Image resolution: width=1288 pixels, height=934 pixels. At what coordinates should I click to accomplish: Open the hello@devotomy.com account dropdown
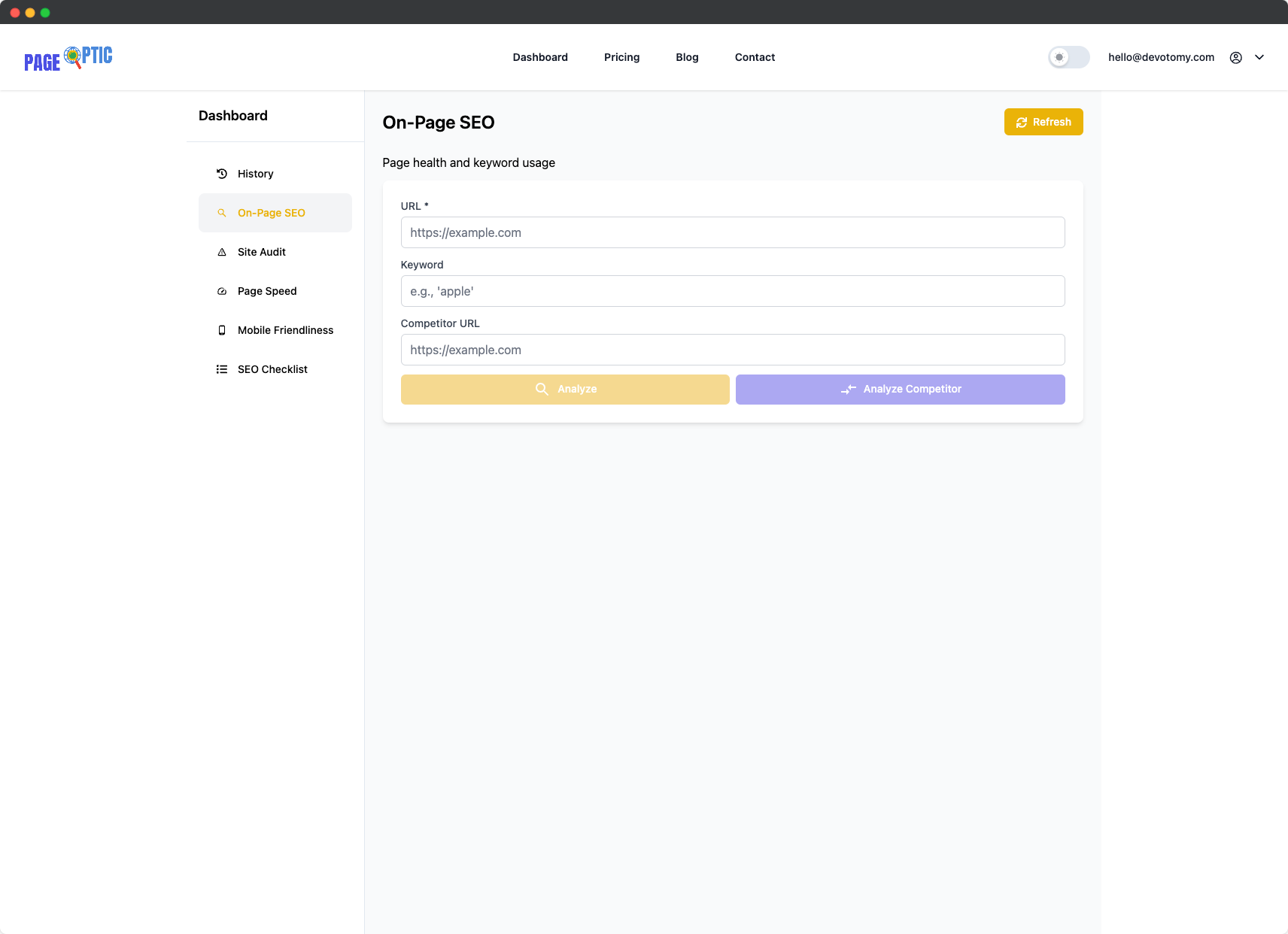[x=1161, y=57]
